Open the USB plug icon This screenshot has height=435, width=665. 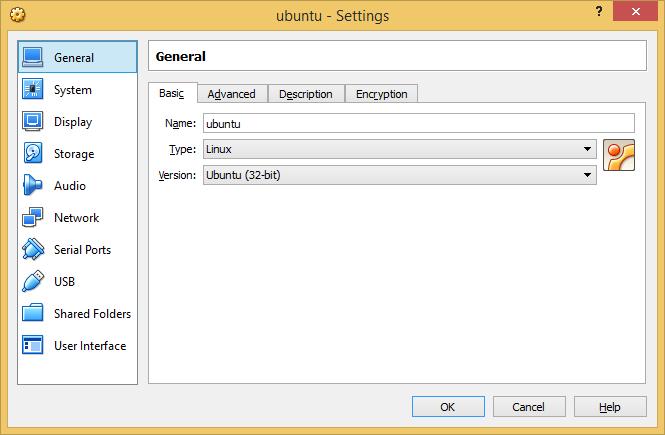pyautogui.click(x=33, y=282)
